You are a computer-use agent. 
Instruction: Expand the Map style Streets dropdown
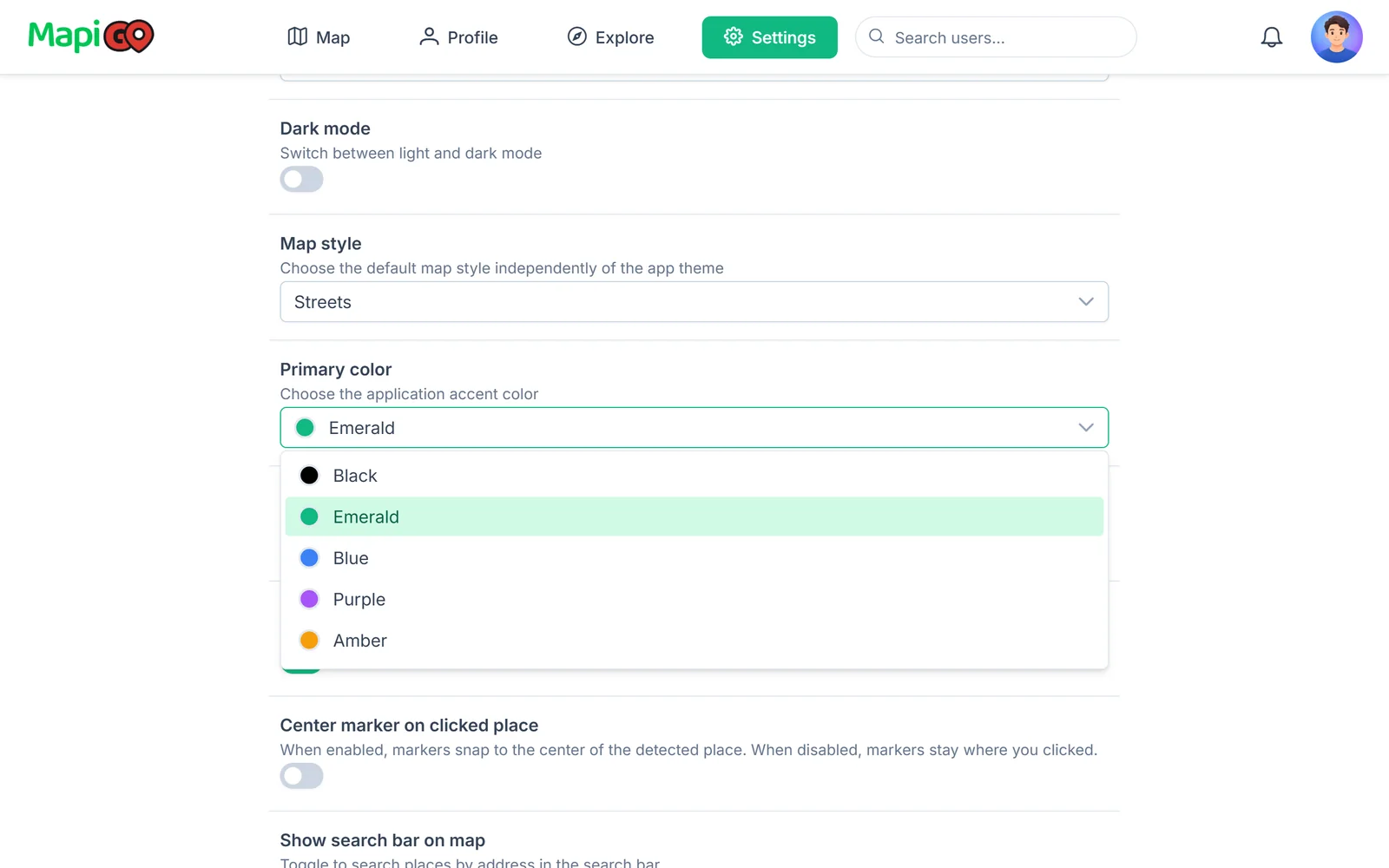coord(694,302)
